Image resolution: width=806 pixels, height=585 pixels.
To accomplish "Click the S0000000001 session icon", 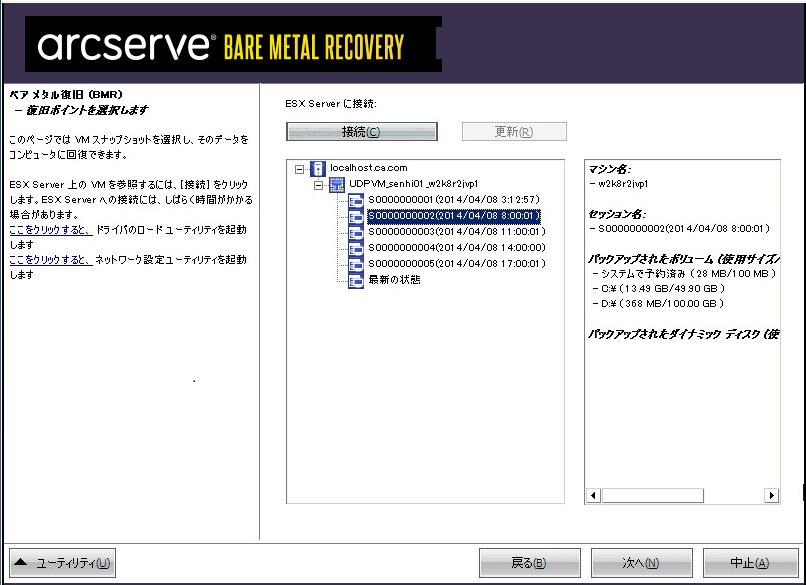I will [x=356, y=200].
